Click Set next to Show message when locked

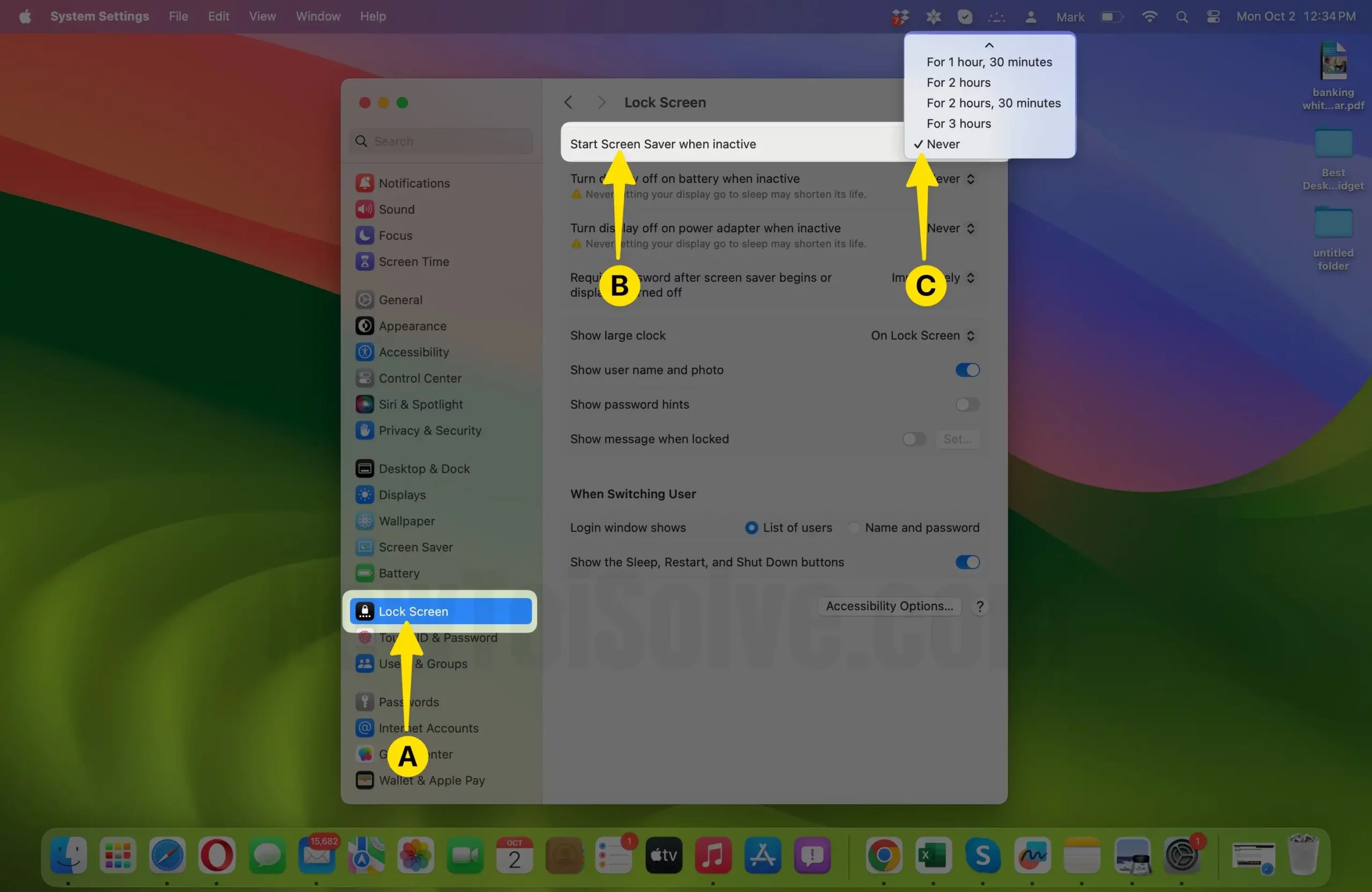click(x=957, y=439)
